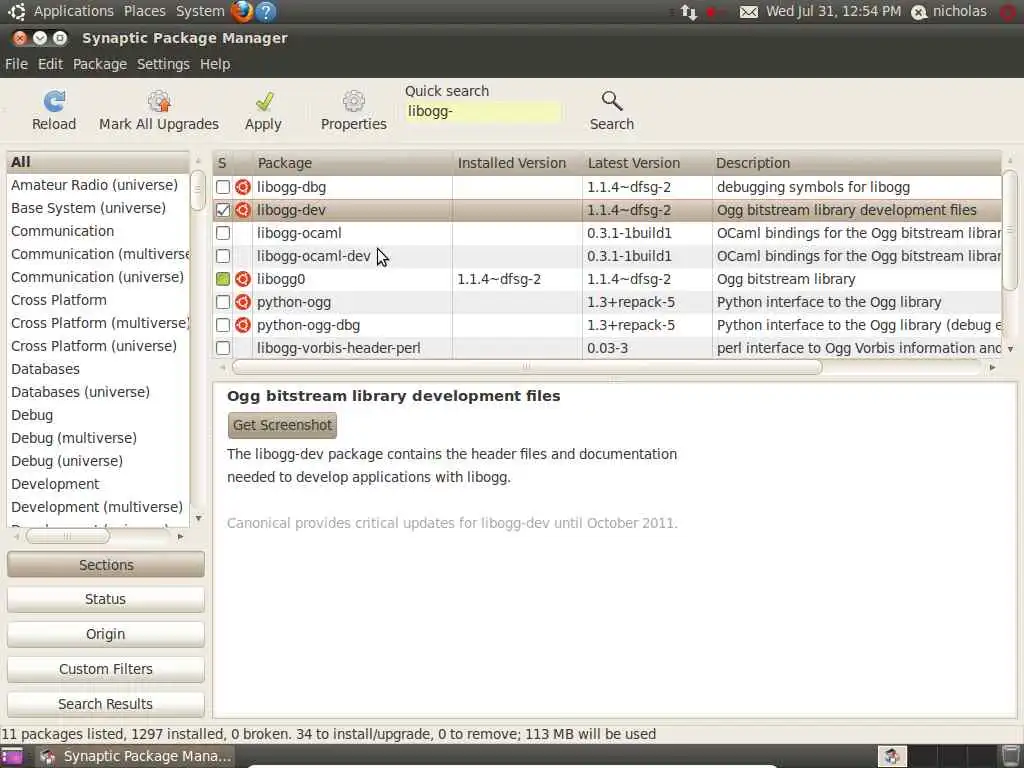Switch to the Status filter button
Screen dimensions: 1024x768
106,599
